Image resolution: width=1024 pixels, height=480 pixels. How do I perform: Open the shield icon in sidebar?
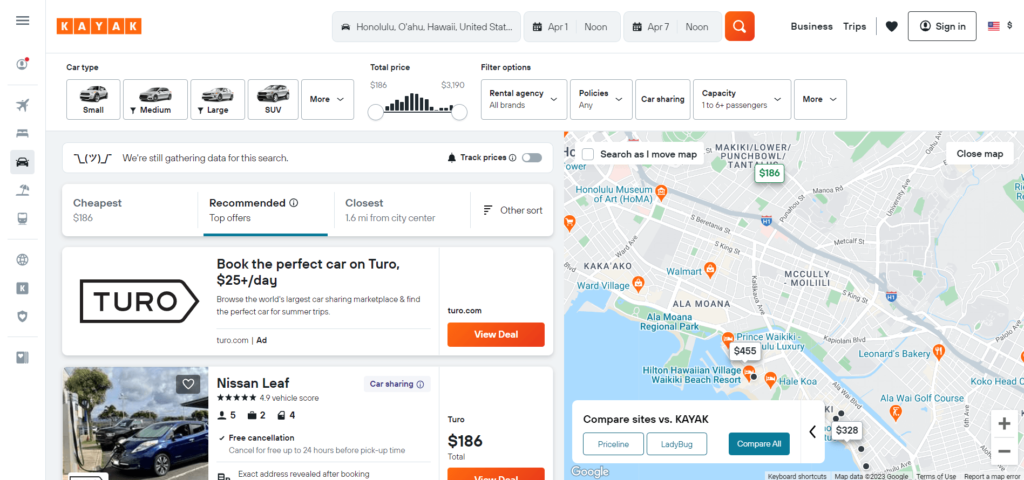[x=22, y=316]
